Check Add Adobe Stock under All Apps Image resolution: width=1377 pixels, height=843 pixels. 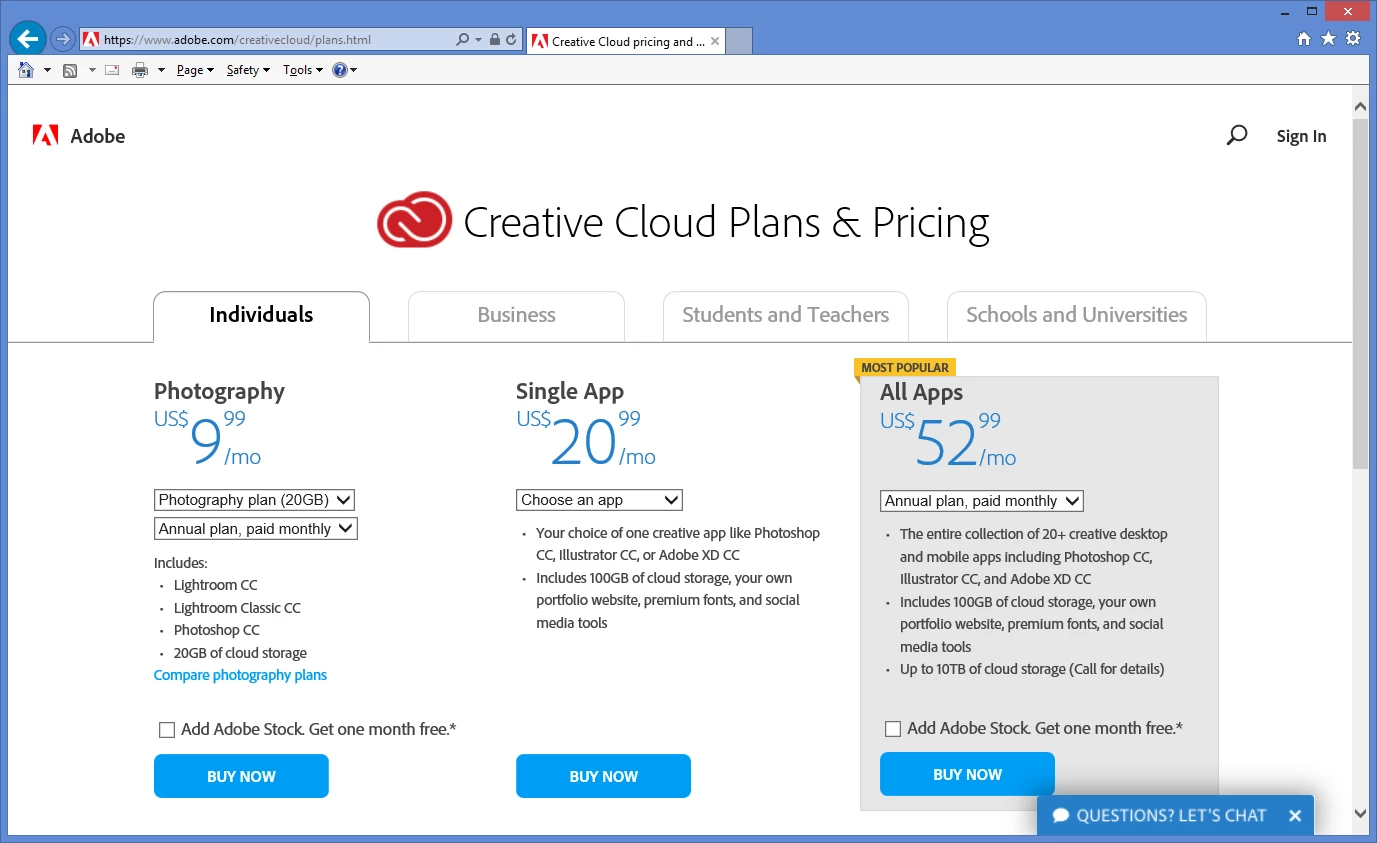tap(893, 729)
